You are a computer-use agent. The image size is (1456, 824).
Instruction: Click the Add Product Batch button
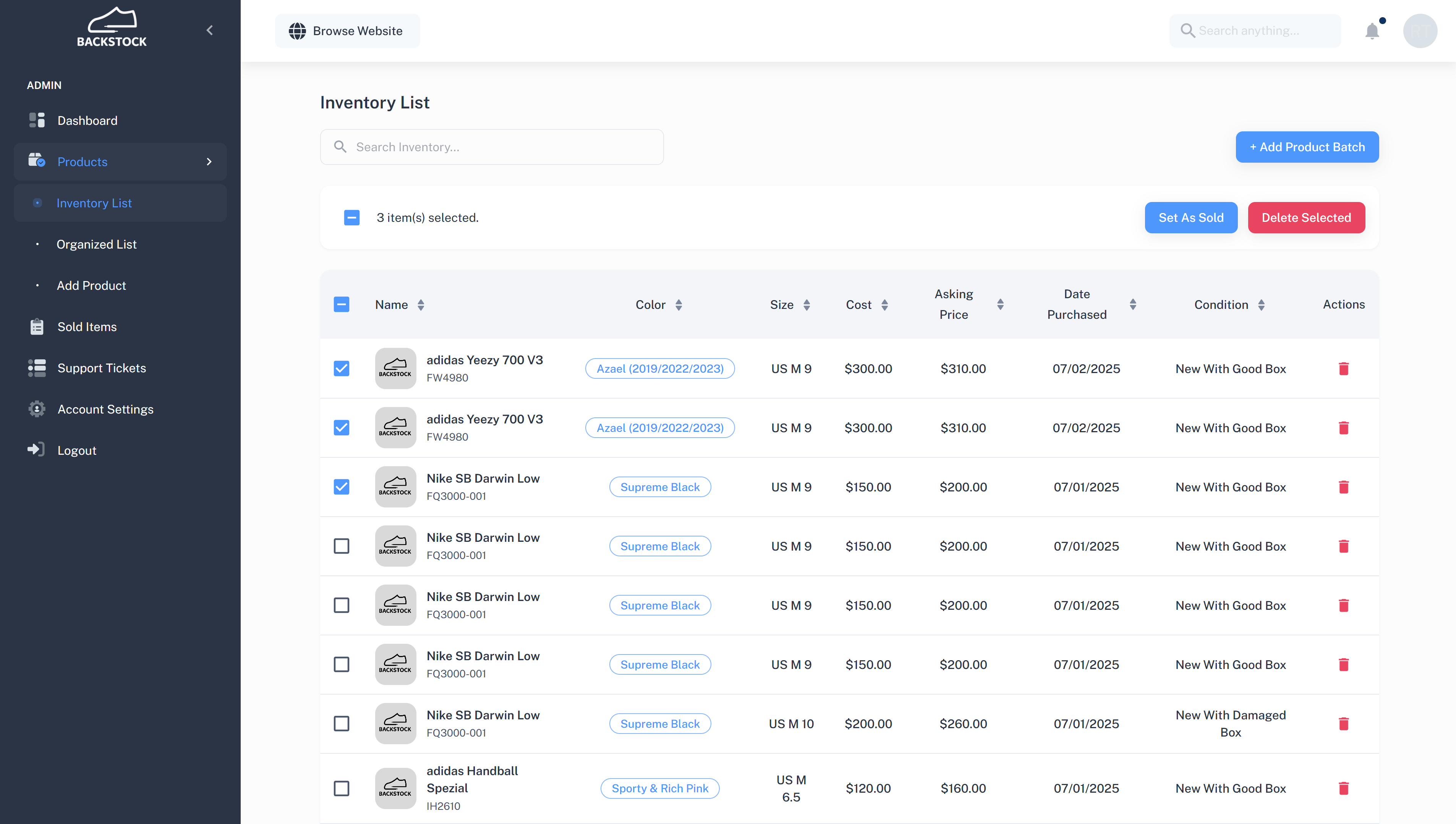[1307, 147]
